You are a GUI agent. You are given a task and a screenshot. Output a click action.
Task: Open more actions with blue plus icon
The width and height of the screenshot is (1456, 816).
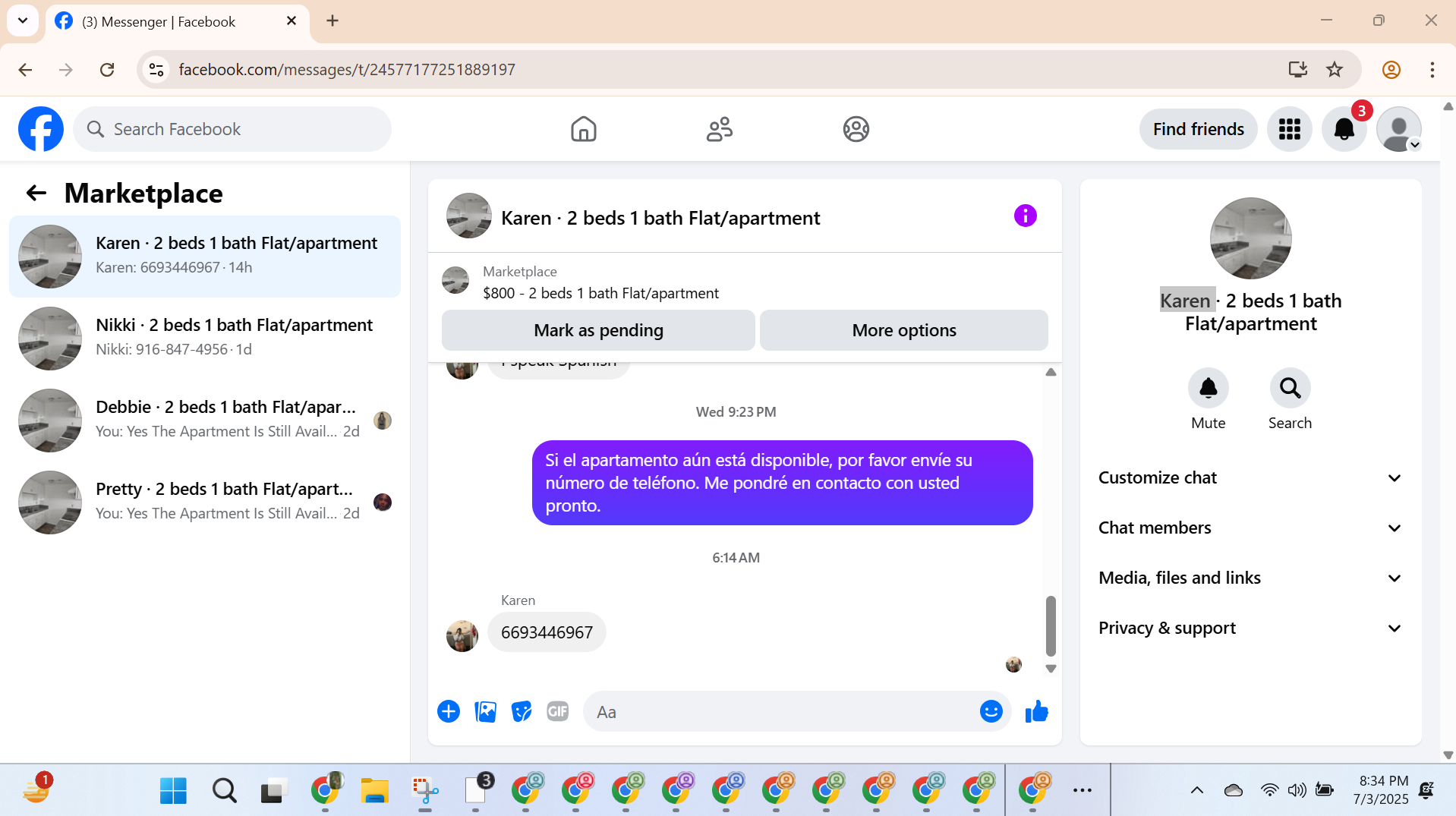449,711
